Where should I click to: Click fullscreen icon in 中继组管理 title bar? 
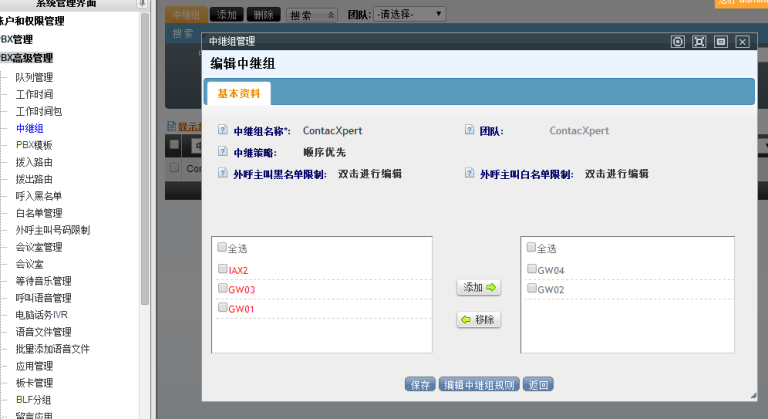(699, 41)
